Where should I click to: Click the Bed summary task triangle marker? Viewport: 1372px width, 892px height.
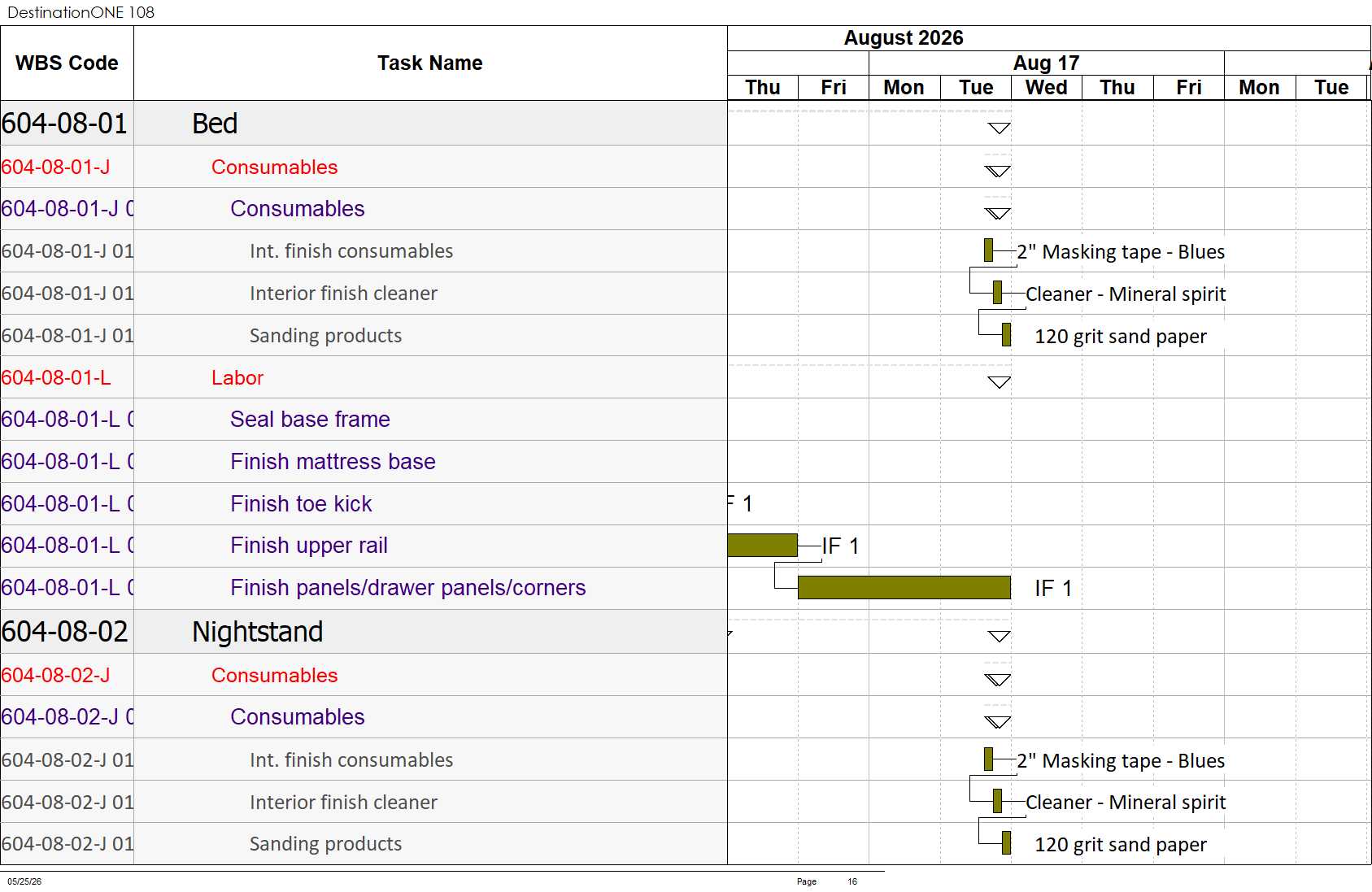999,128
